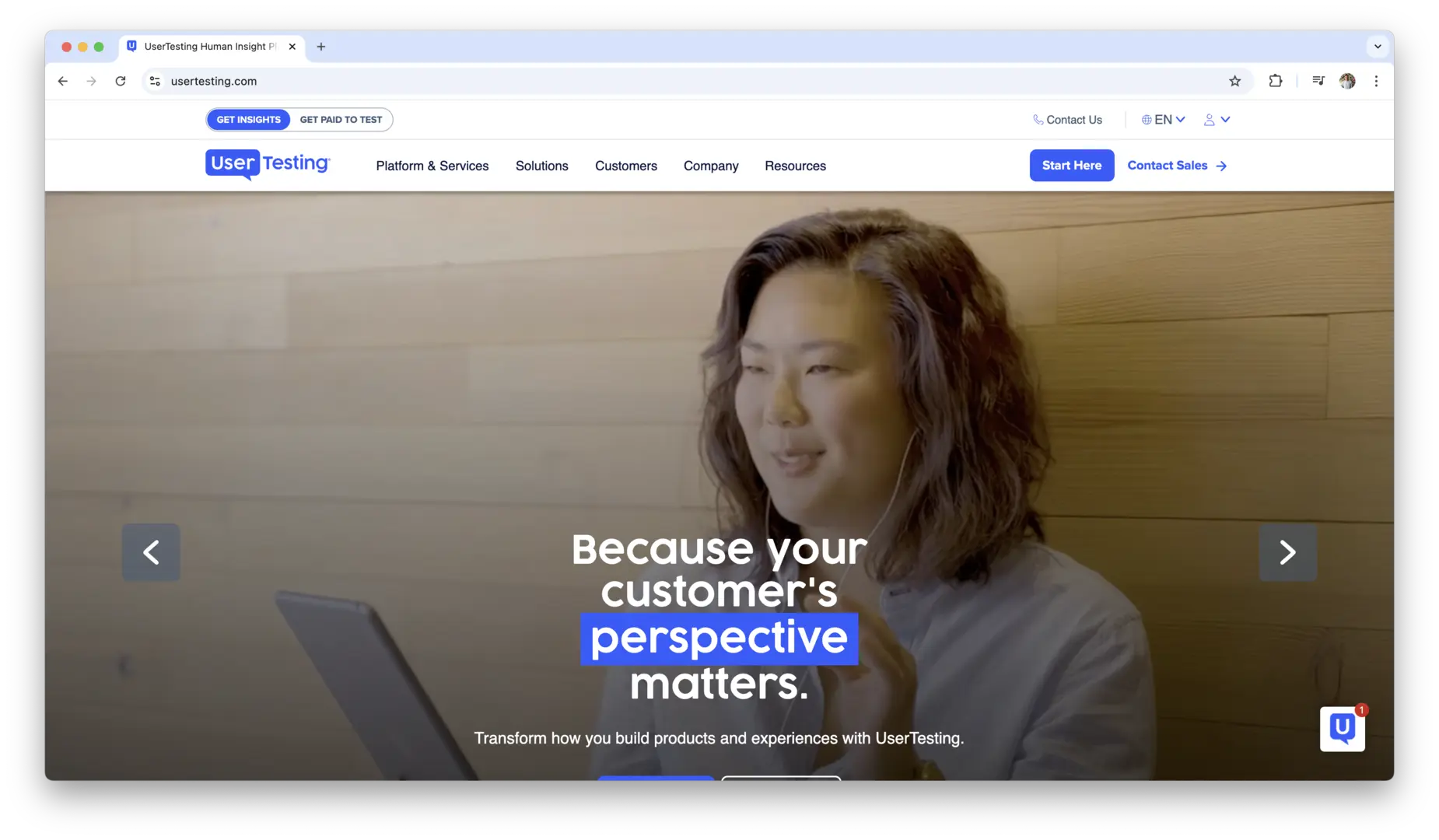This screenshot has width=1439, height=840.
Task: Open a new browser tab
Action: (321, 47)
